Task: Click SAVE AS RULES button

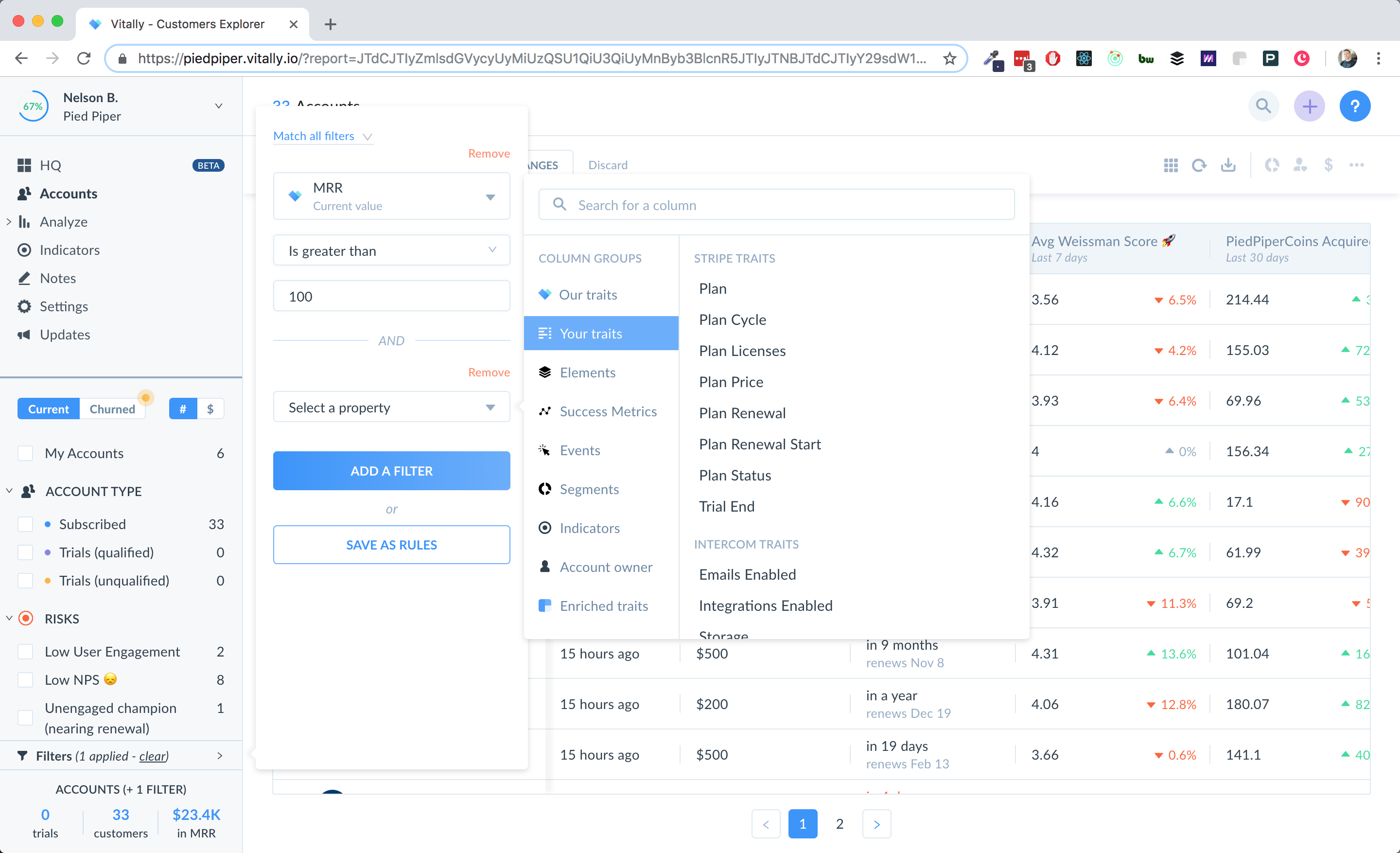Action: (391, 544)
